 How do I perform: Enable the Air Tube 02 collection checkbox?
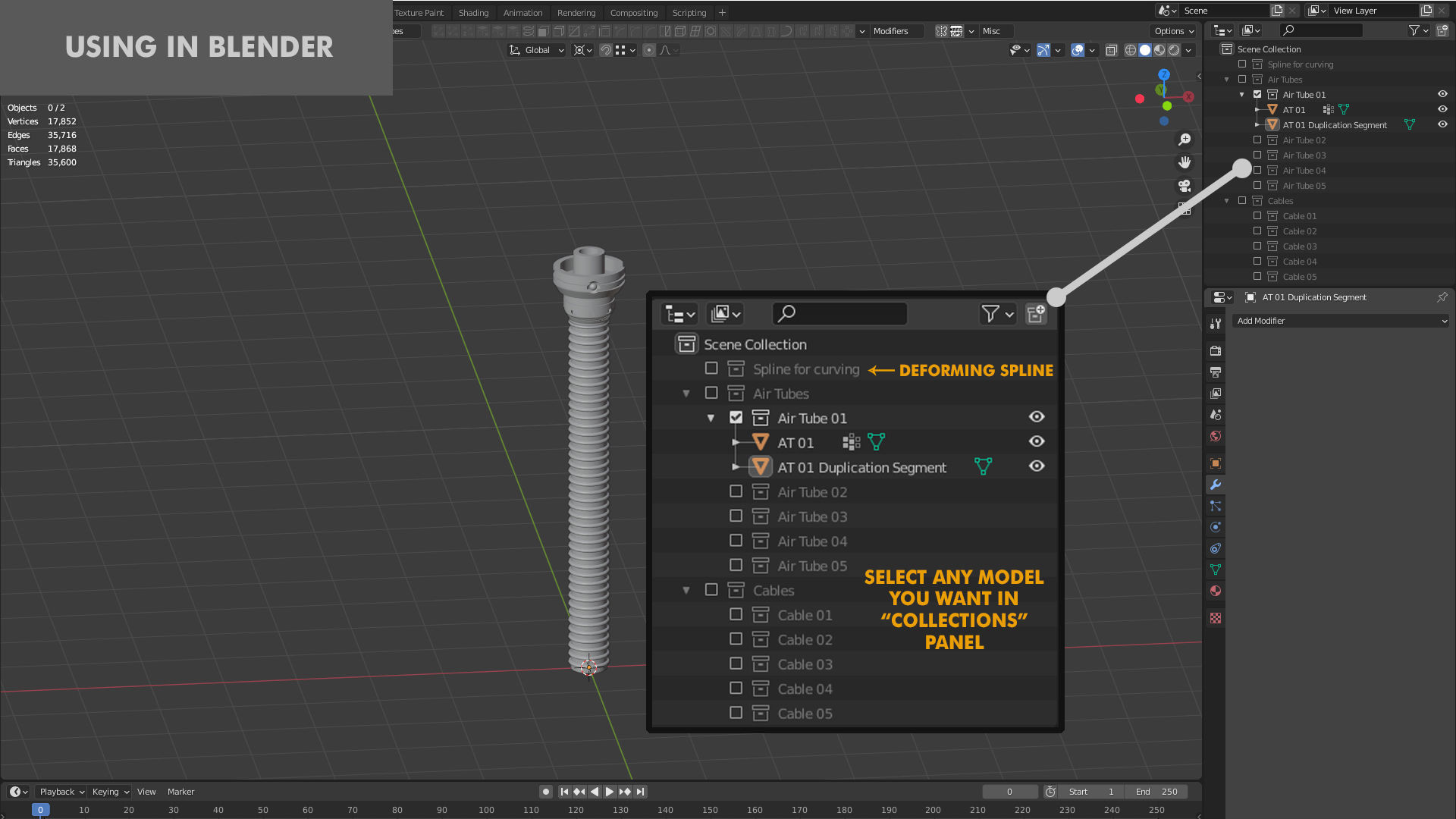[1257, 140]
